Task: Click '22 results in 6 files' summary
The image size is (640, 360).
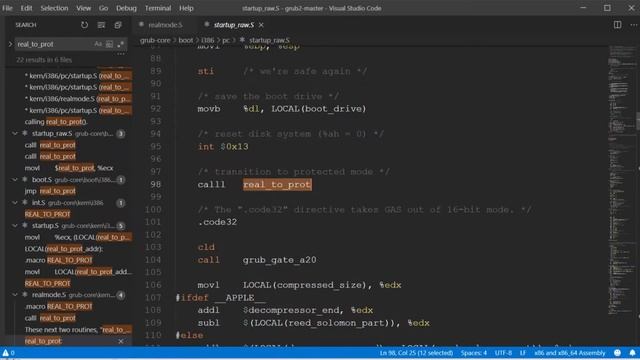Action: pyautogui.click(x=44, y=60)
